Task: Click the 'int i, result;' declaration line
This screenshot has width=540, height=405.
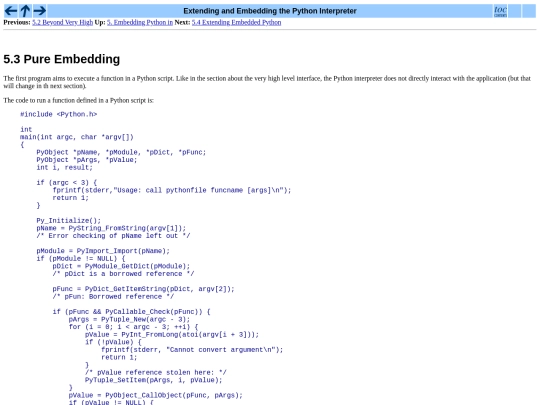Action: point(64,167)
